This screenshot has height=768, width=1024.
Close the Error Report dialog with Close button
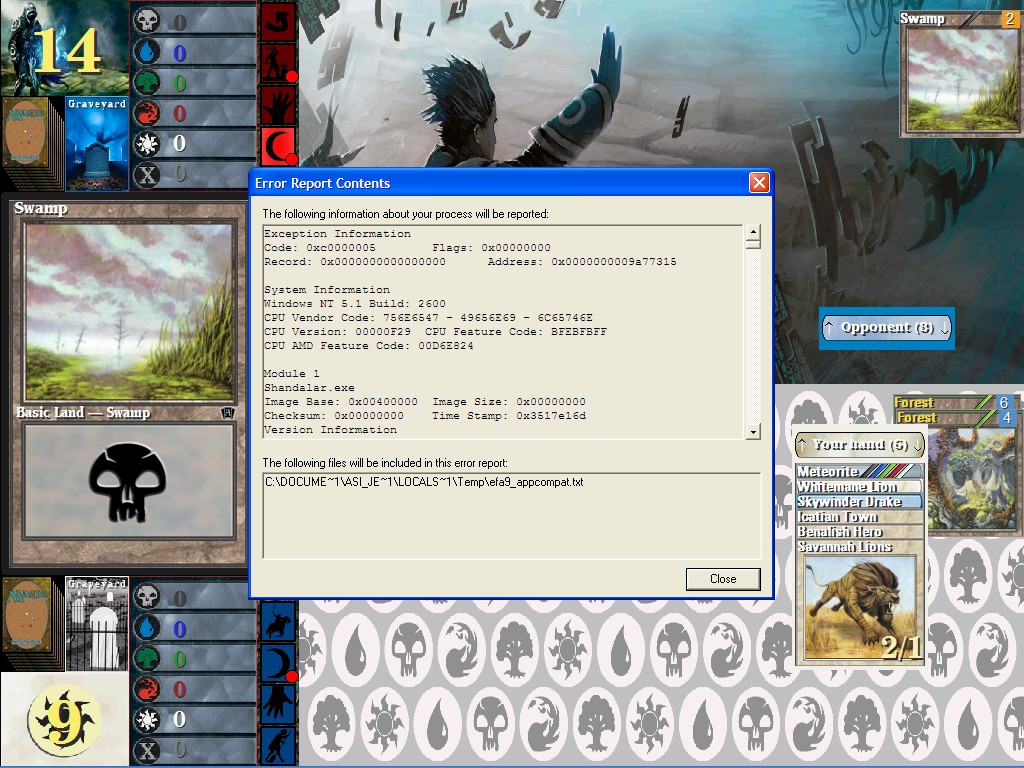[x=723, y=579]
